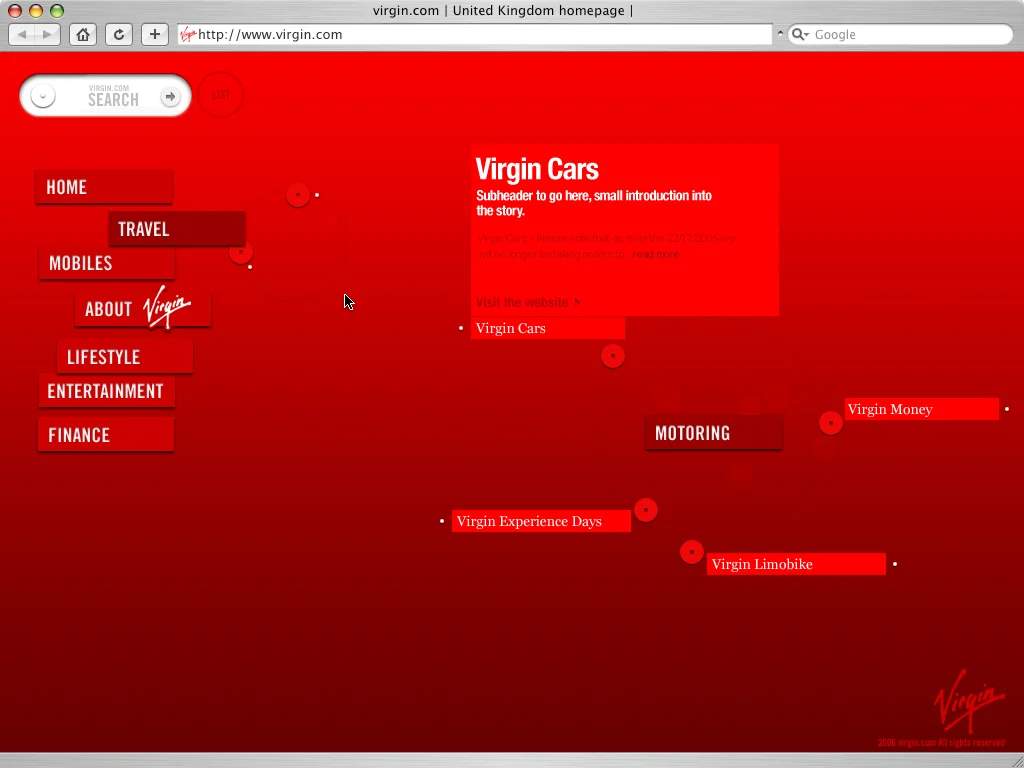Click into the Google search field

[x=900, y=35]
